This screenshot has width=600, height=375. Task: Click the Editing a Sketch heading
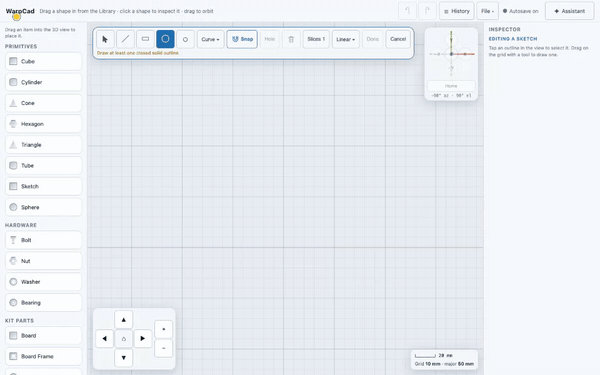click(513, 39)
